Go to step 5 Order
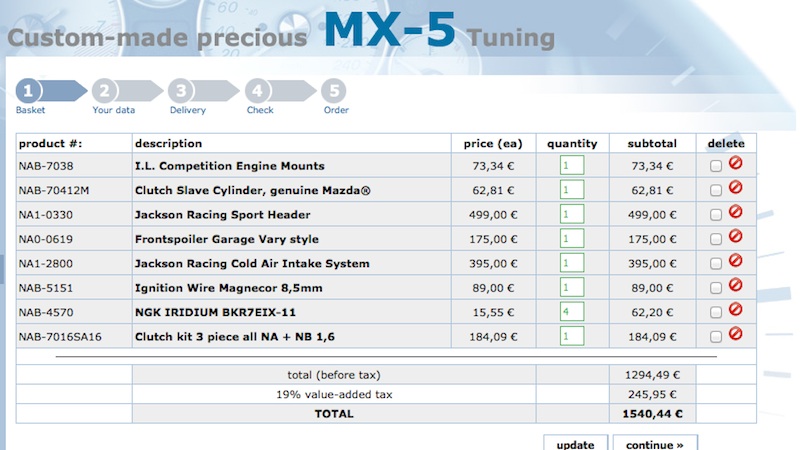The width and height of the screenshot is (800, 450). tap(335, 96)
